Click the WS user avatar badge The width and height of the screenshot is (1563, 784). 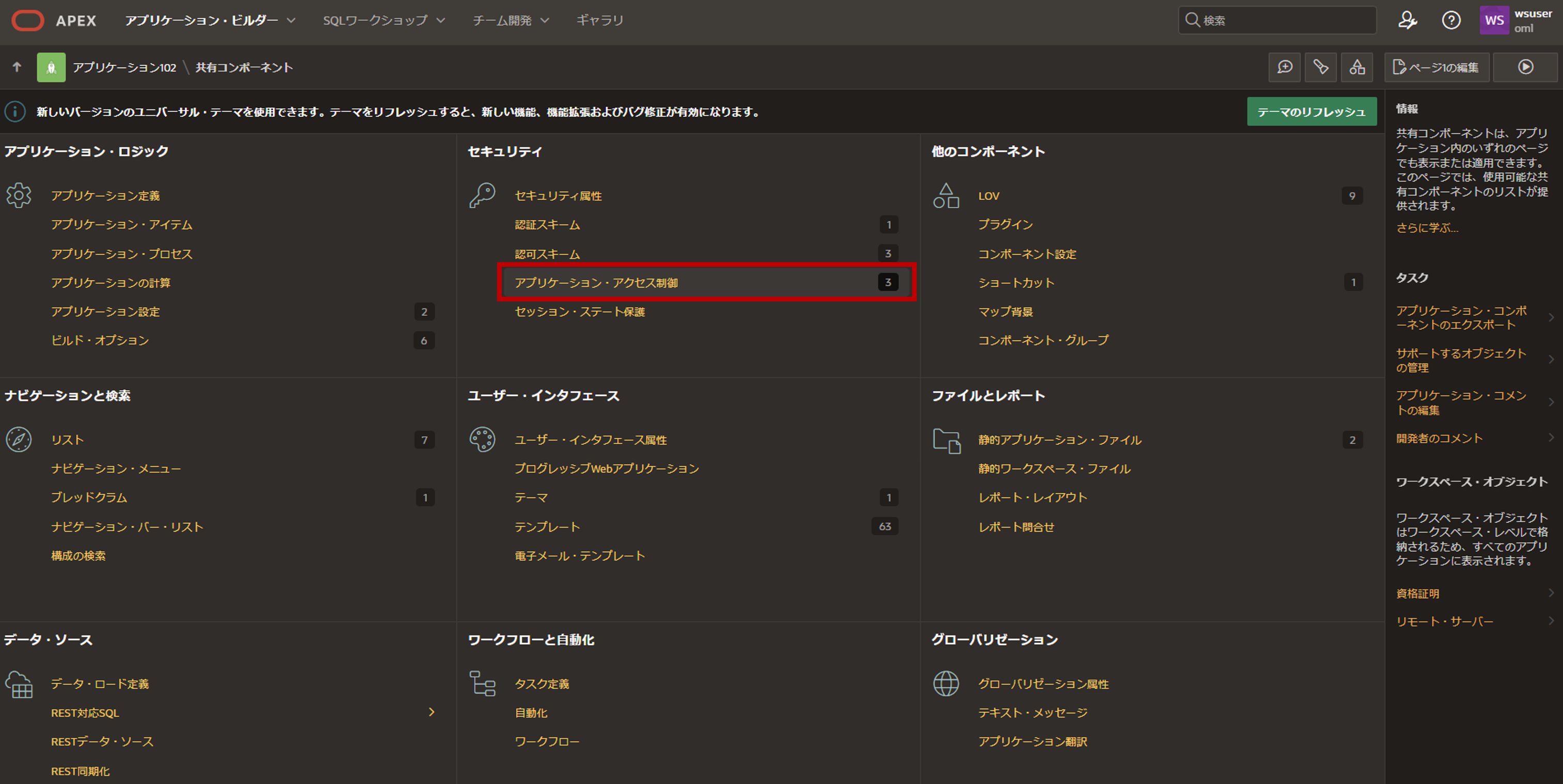pos(1494,21)
